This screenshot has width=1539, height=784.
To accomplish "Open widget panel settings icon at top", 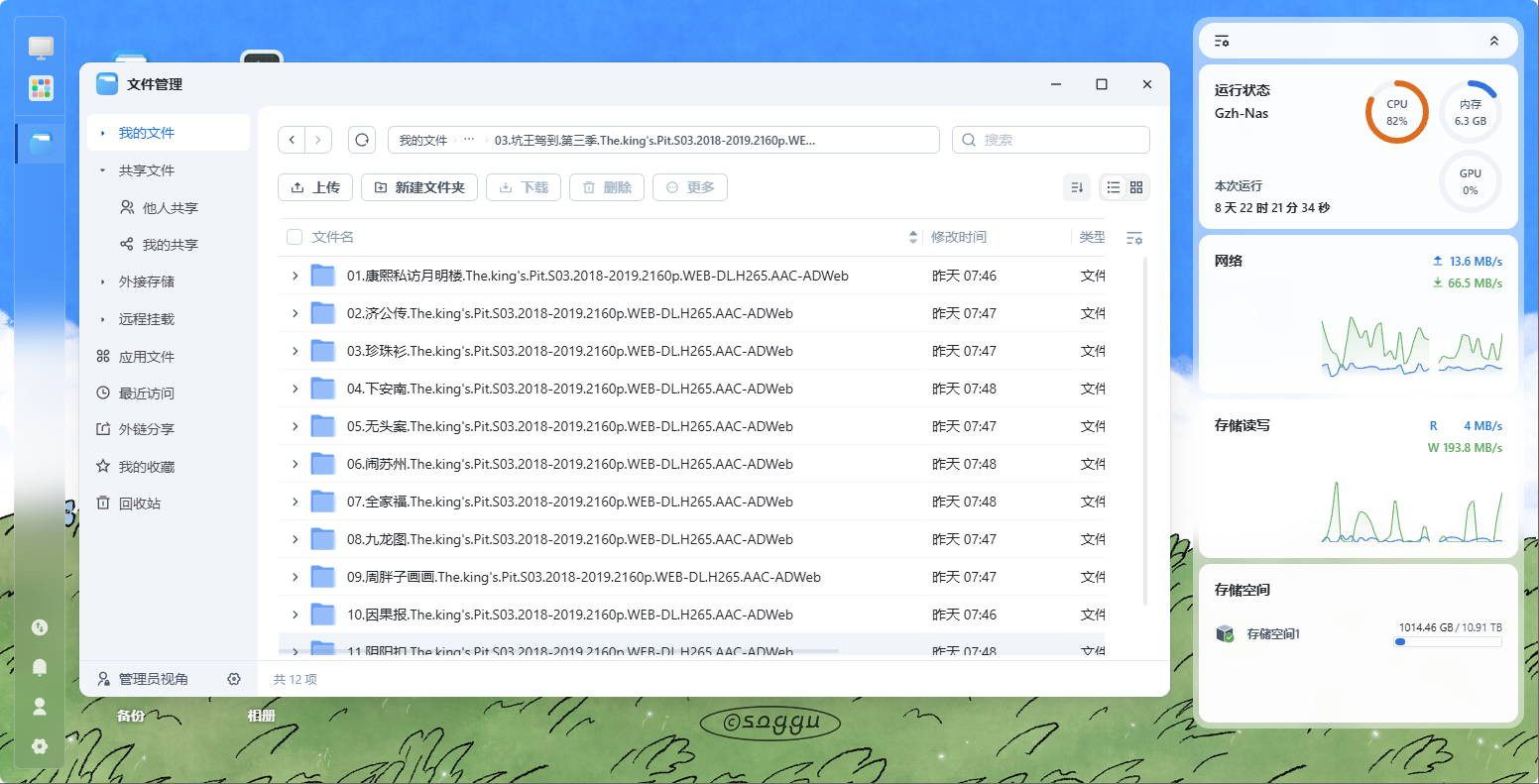I will [1222, 42].
